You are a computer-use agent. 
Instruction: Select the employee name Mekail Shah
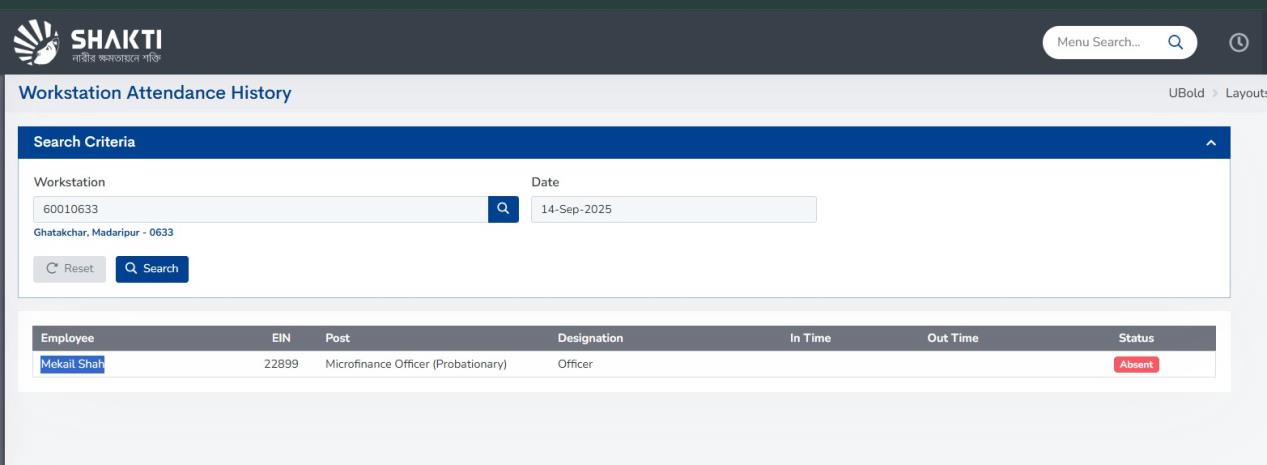coord(73,364)
